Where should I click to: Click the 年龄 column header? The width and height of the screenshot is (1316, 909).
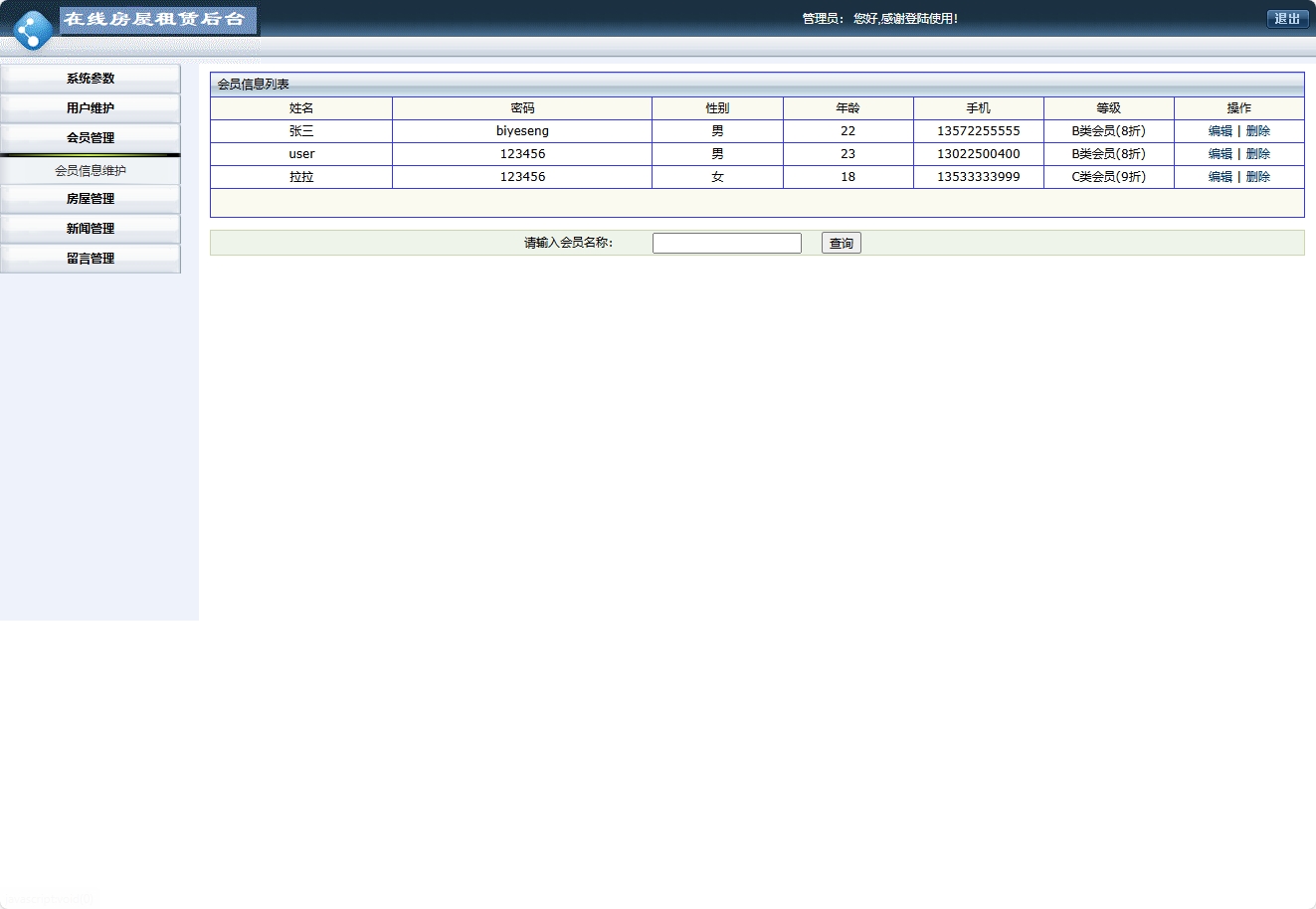847,108
